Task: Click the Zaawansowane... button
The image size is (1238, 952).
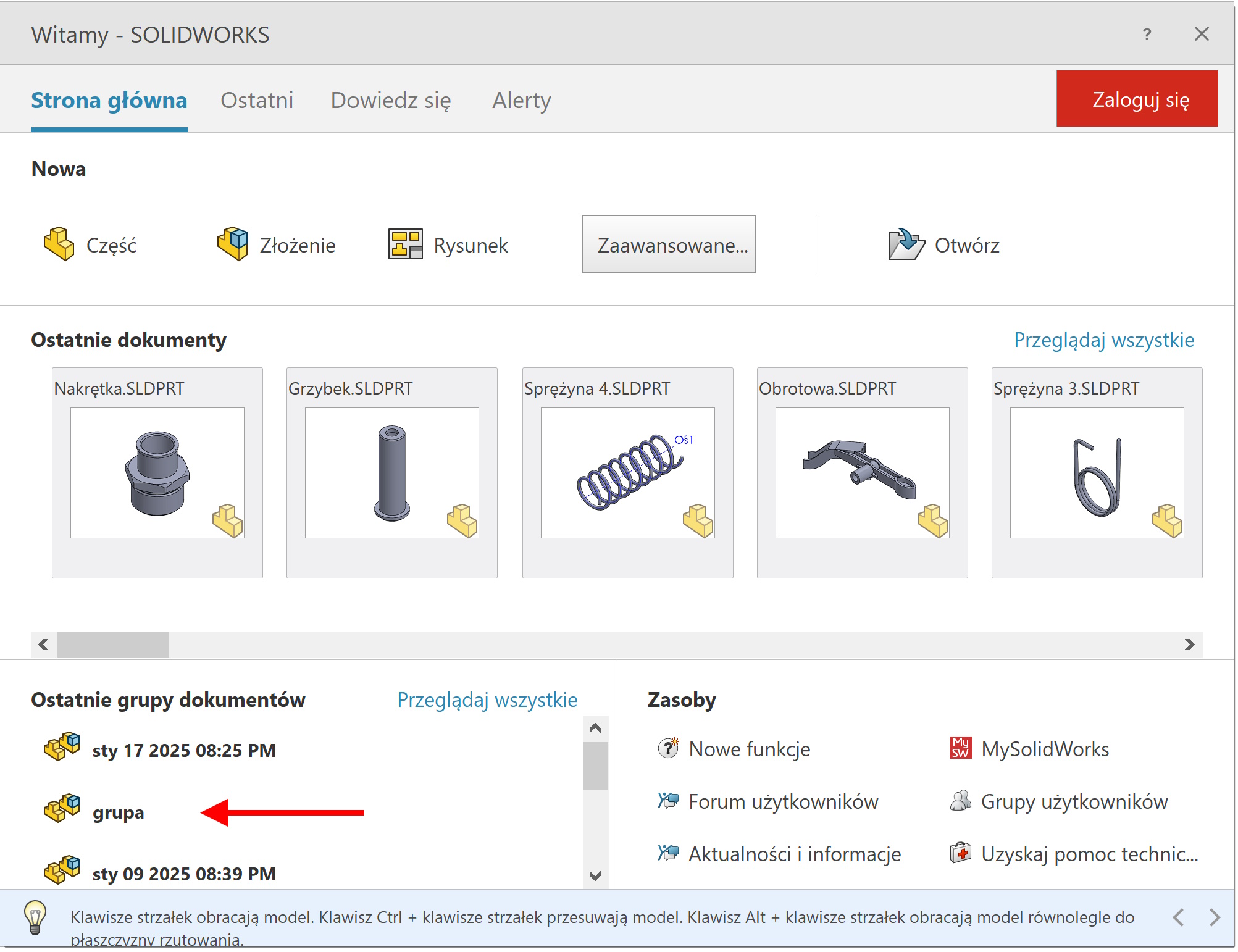Action: (x=669, y=244)
